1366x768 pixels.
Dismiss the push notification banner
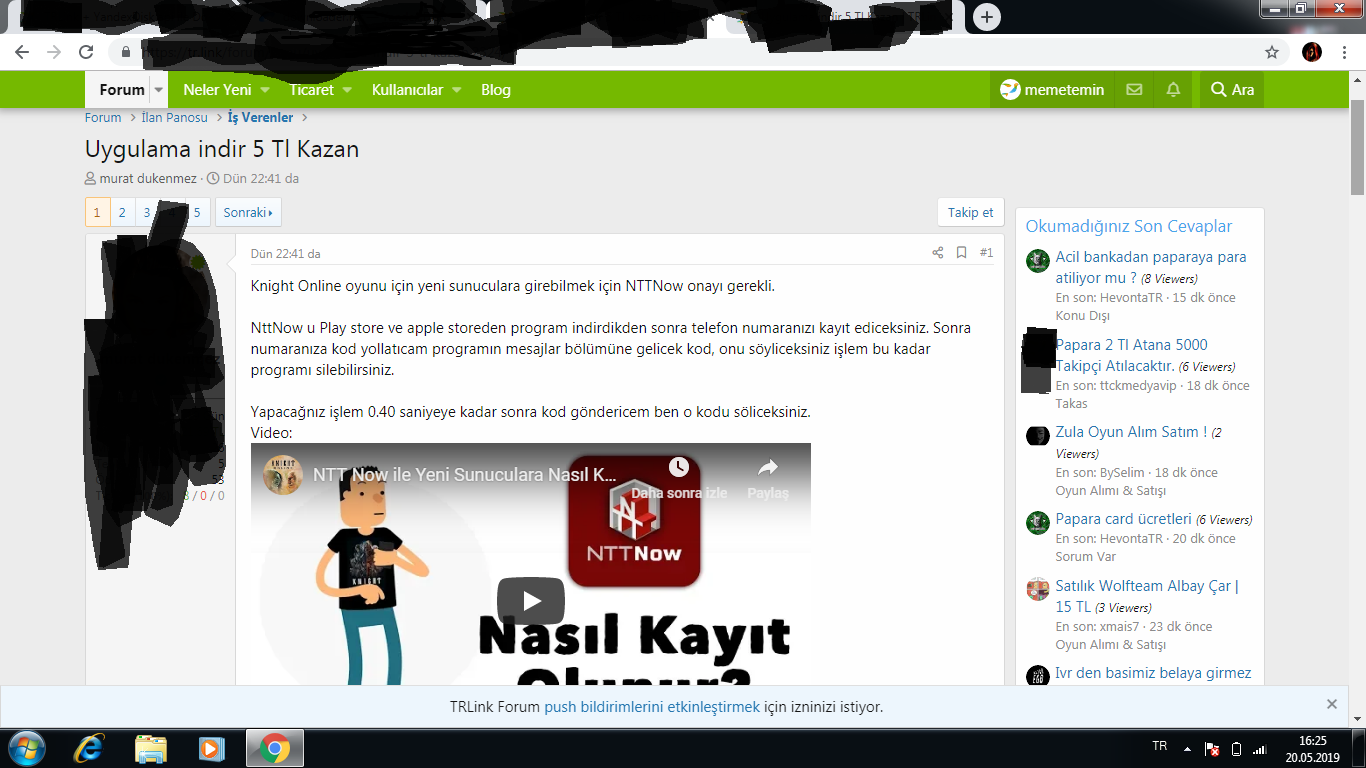point(1332,704)
